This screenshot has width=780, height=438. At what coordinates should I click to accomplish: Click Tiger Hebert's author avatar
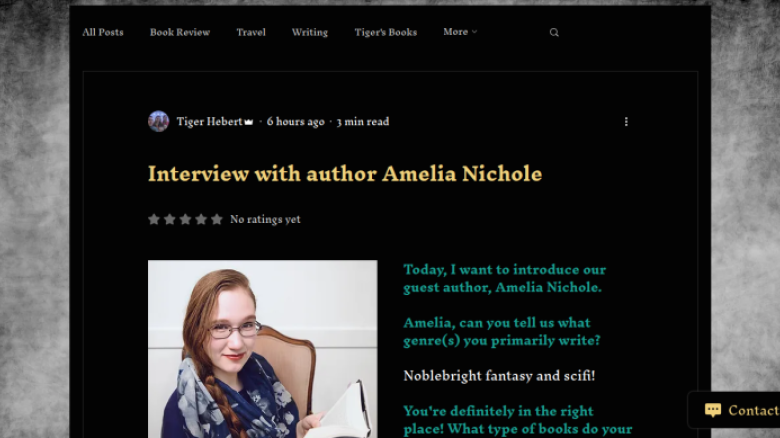[159, 121]
